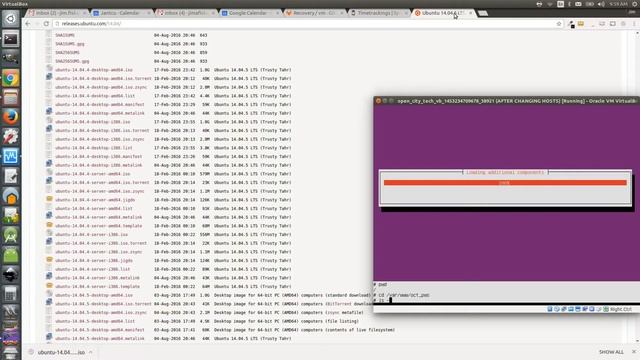Bookmark this page with the star icon
The height and width of the screenshot is (360, 640).
coord(559,24)
